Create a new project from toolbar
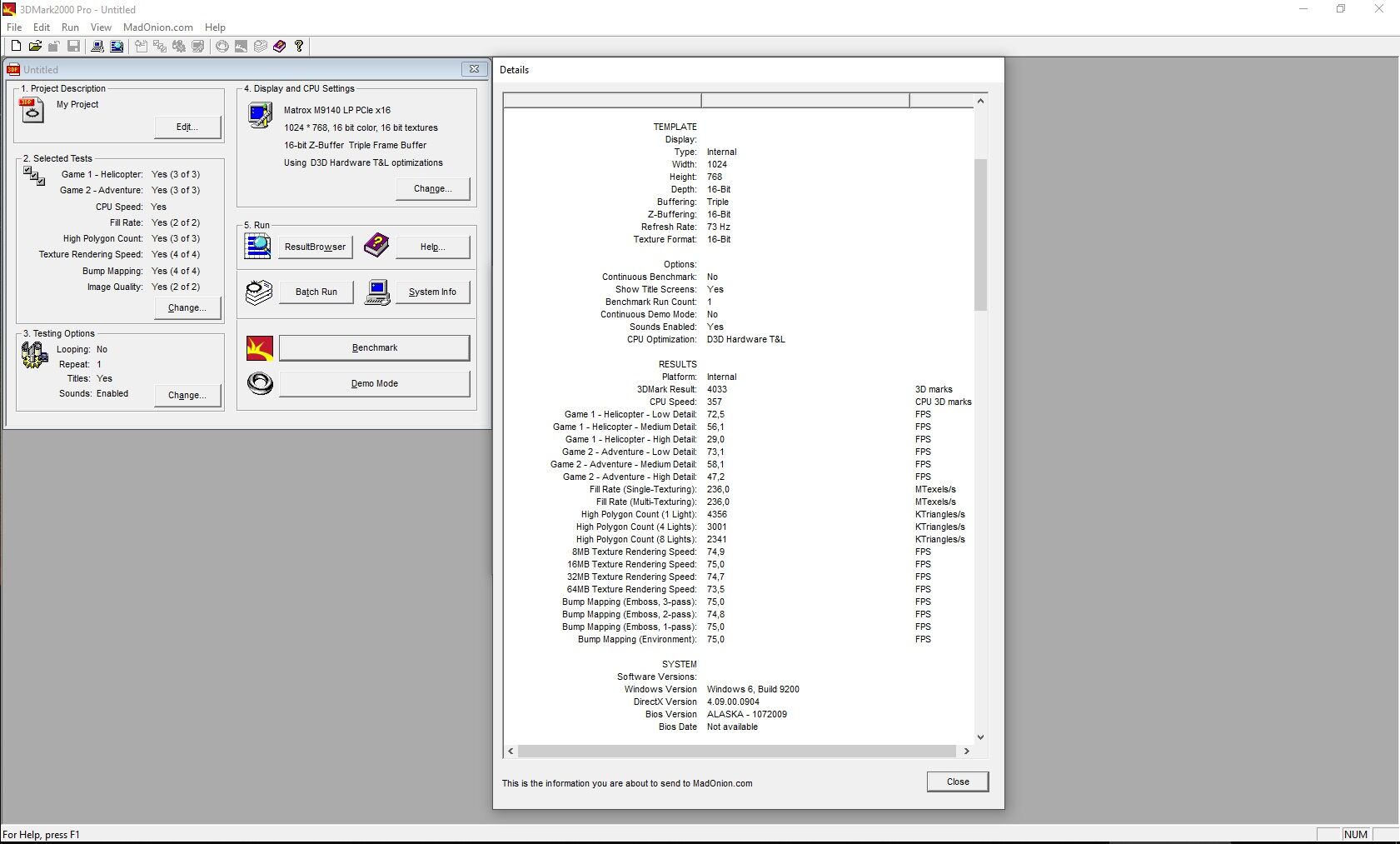 [15, 46]
